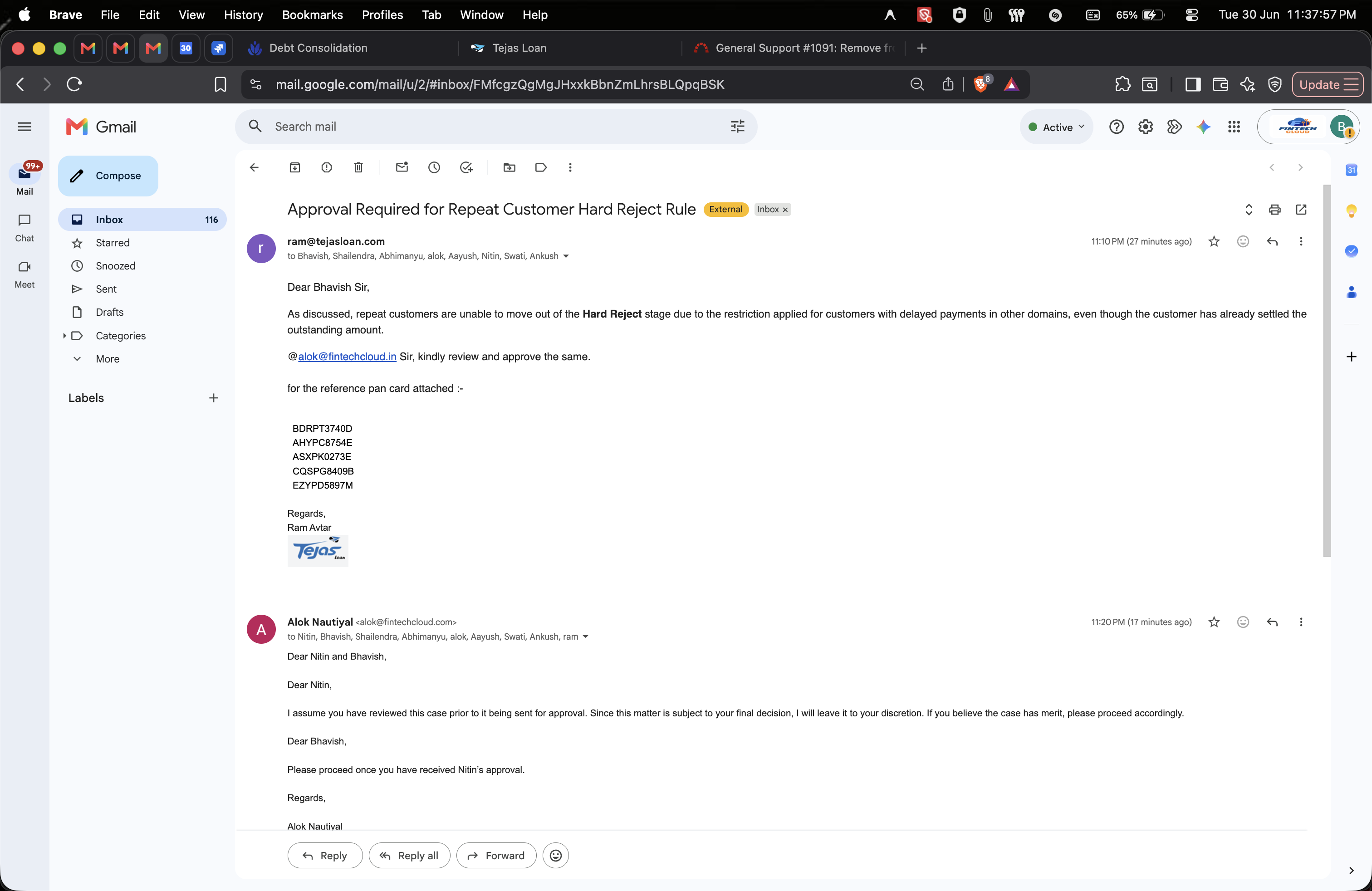1372x891 pixels.
Task: Add emoji reaction from bottom bar
Action: (x=556, y=855)
